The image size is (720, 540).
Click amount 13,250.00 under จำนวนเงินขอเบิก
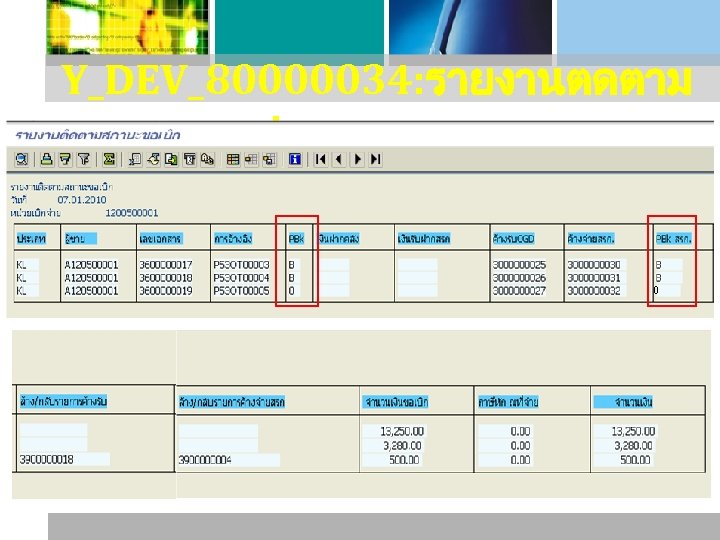[x=402, y=431]
